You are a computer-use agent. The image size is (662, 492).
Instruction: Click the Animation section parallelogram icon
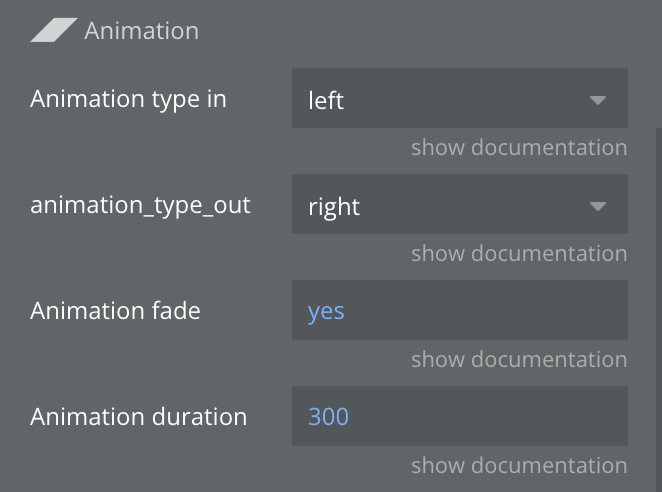(53, 31)
